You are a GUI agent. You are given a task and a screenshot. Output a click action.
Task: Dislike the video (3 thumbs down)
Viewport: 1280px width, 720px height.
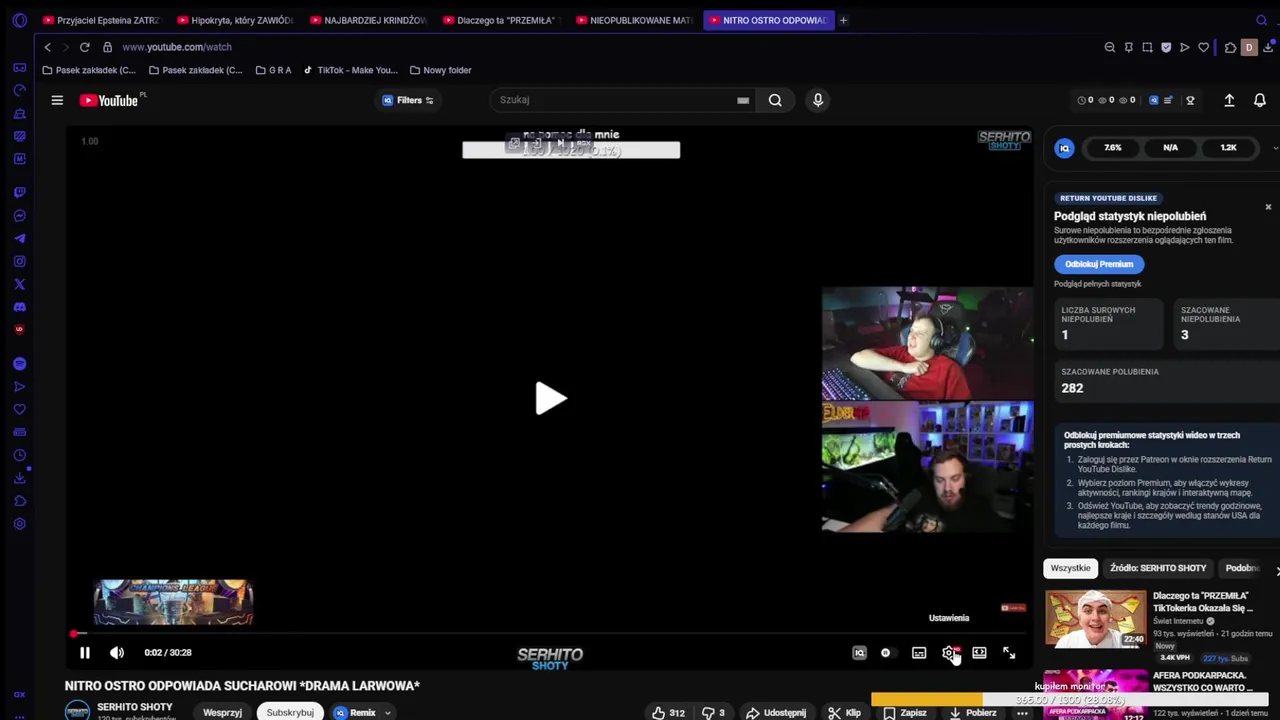coord(714,713)
